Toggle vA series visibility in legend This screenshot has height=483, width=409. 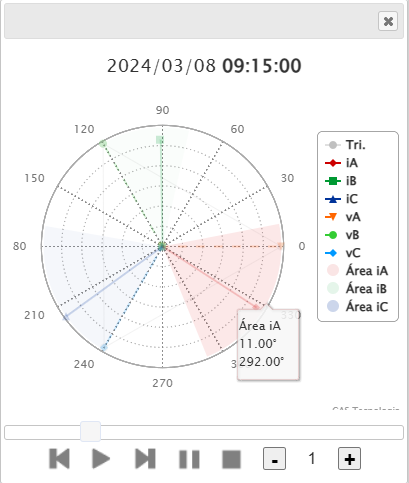pyautogui.click(x=343, y=217)
